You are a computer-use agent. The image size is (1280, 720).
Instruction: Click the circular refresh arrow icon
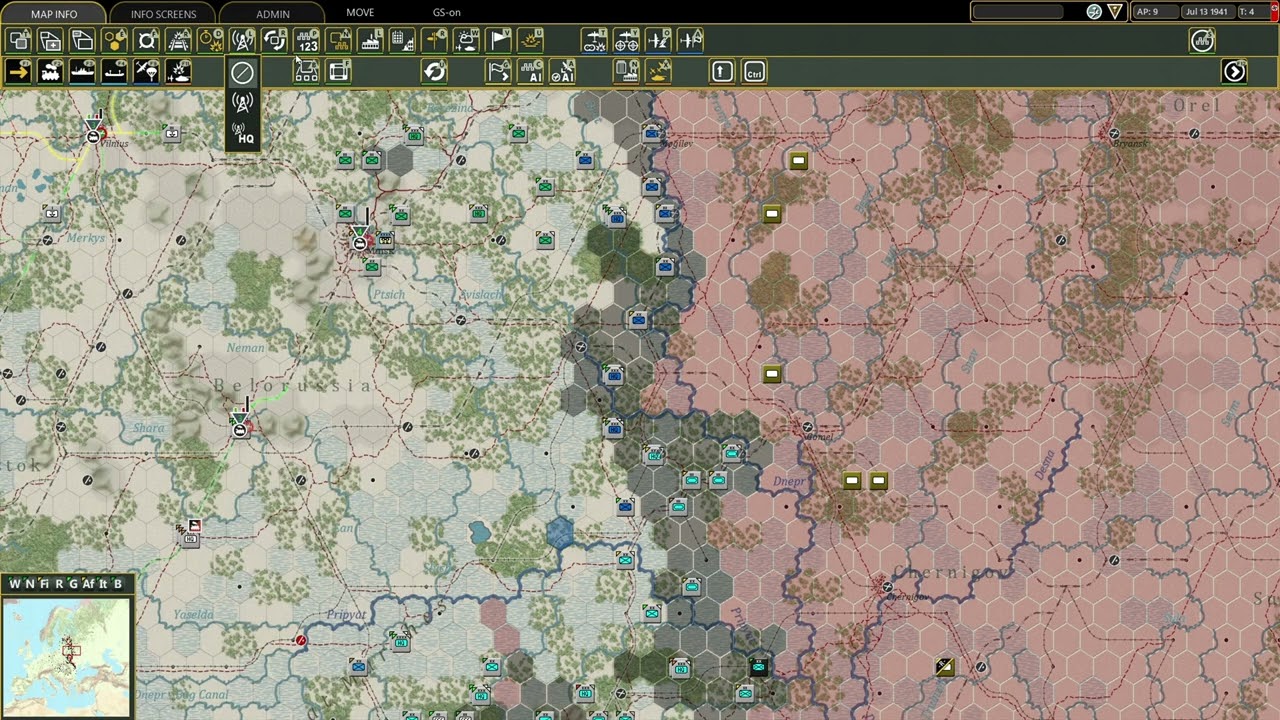click(x=435, y=71)
